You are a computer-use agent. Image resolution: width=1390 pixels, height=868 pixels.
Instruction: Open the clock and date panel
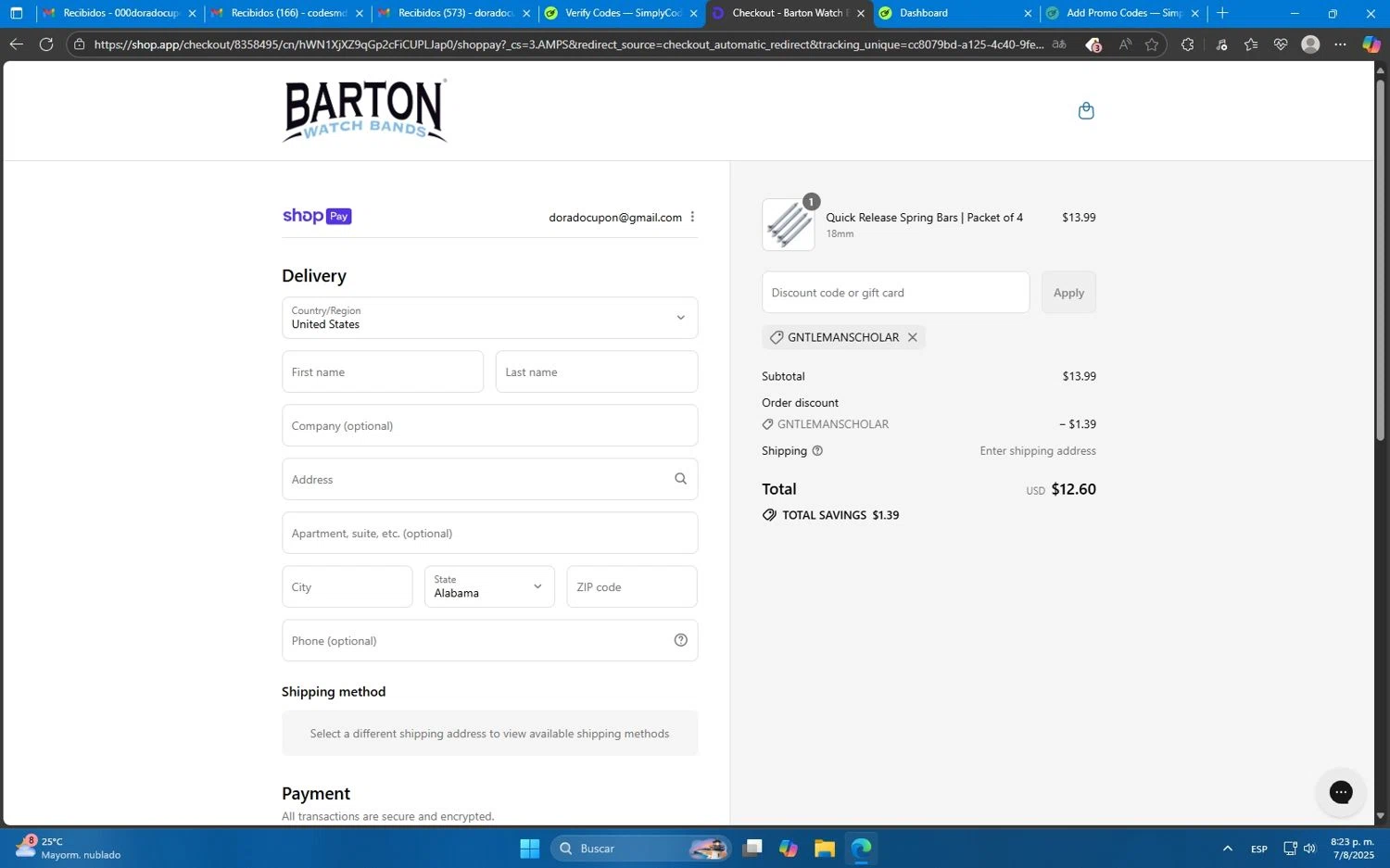pyautogui.click(x=1352, y=849)
